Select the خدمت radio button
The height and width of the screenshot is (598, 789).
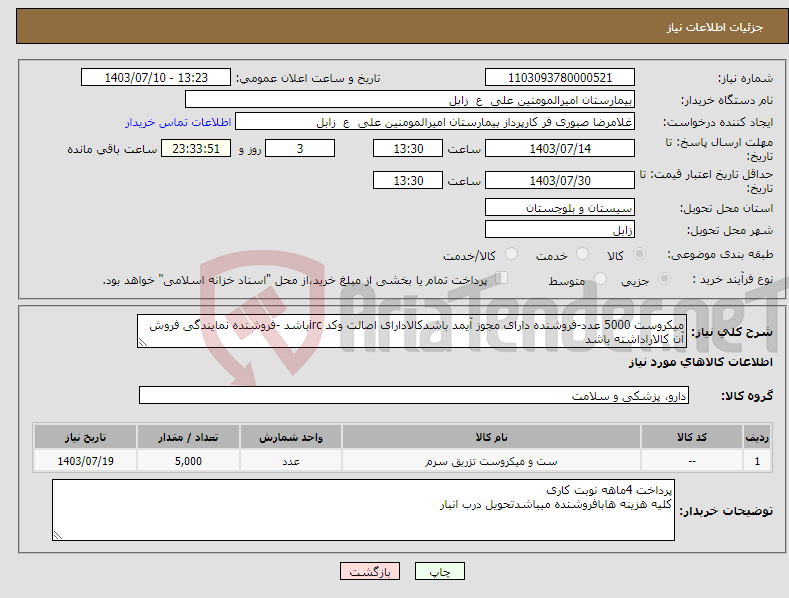point(582,254)
